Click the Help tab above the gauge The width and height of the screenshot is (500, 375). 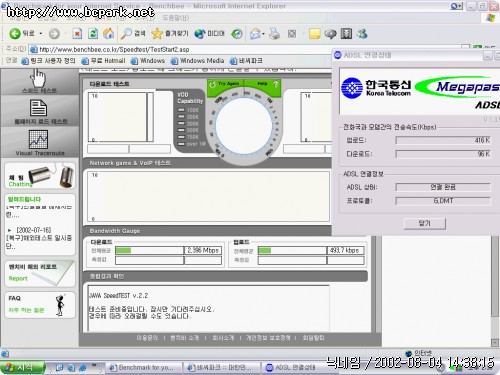(x=263, y=84)
